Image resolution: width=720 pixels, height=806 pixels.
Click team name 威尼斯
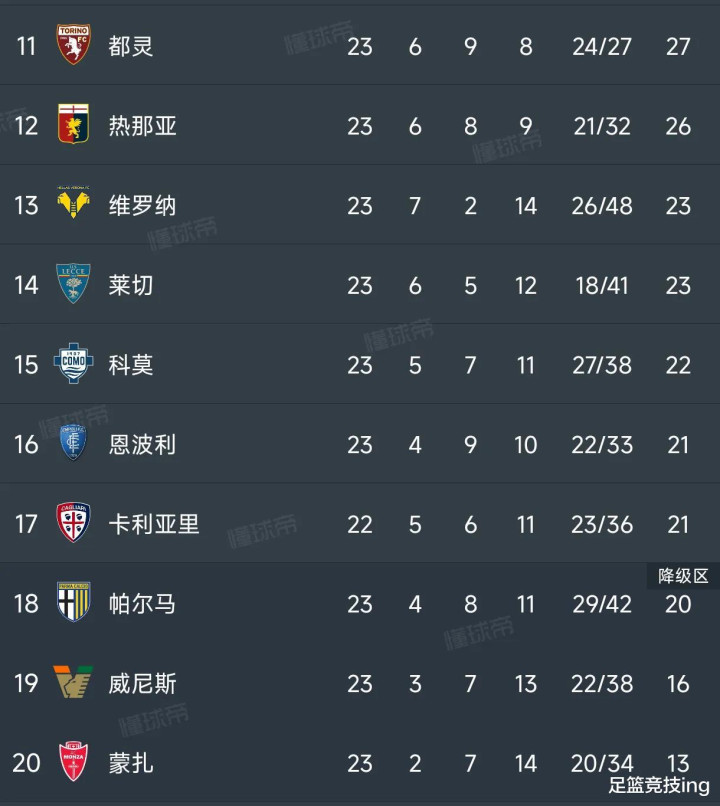(142, 684)
